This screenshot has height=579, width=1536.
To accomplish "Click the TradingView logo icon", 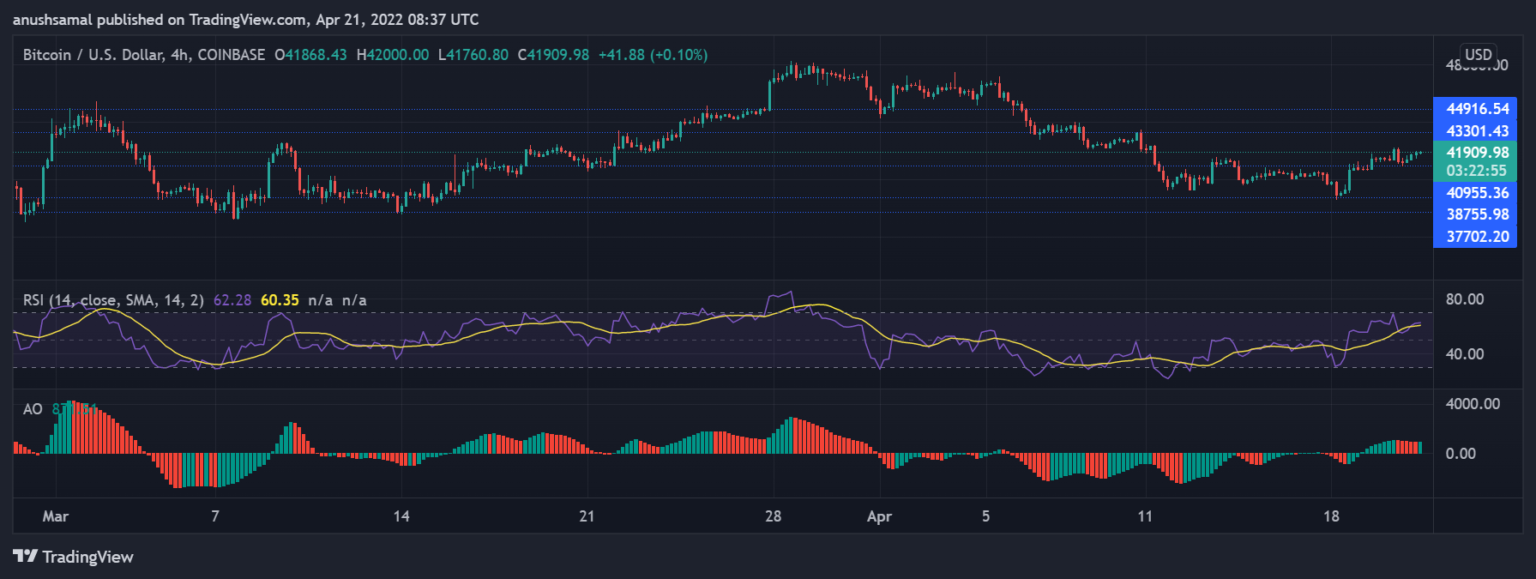I will pos(26,556).
